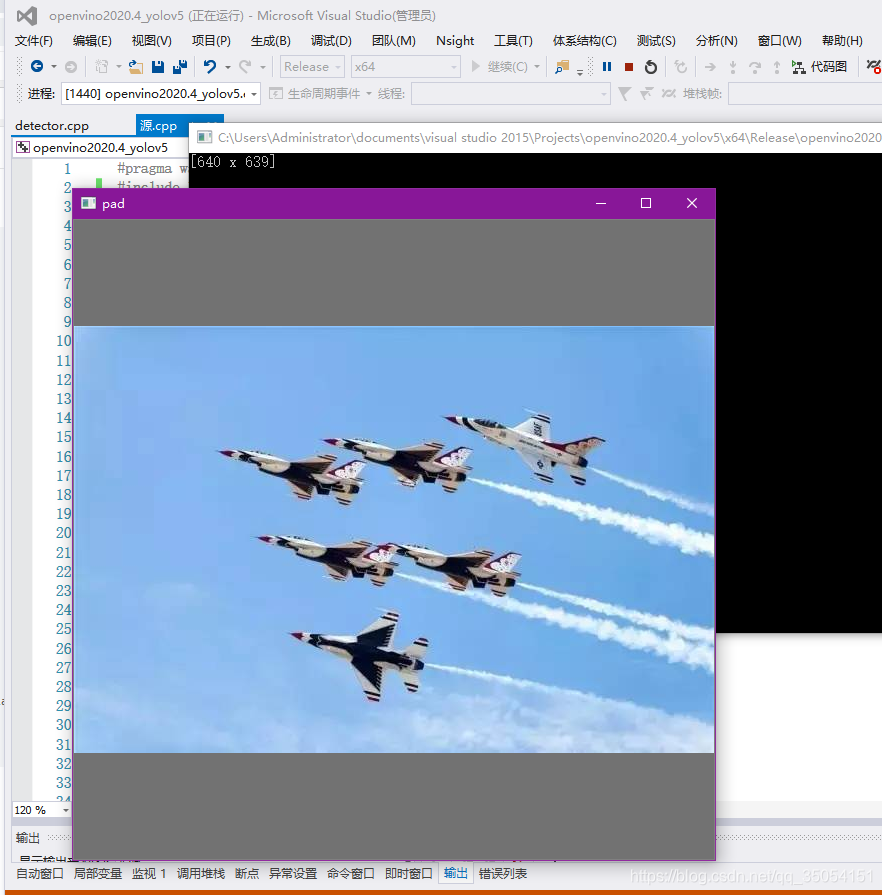The width and height of the screenshot is (882, 895).
Task: Pause debugging with Break All icon
Action: click(x=607, y=67)
